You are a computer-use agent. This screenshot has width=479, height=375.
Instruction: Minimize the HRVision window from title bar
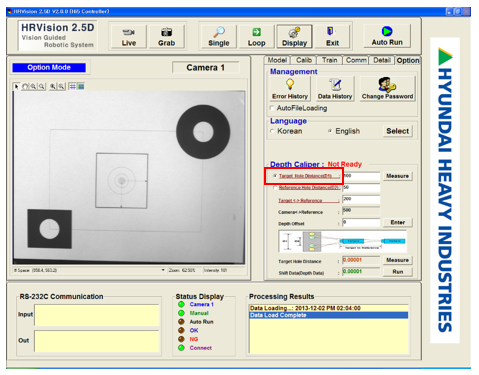449,12
